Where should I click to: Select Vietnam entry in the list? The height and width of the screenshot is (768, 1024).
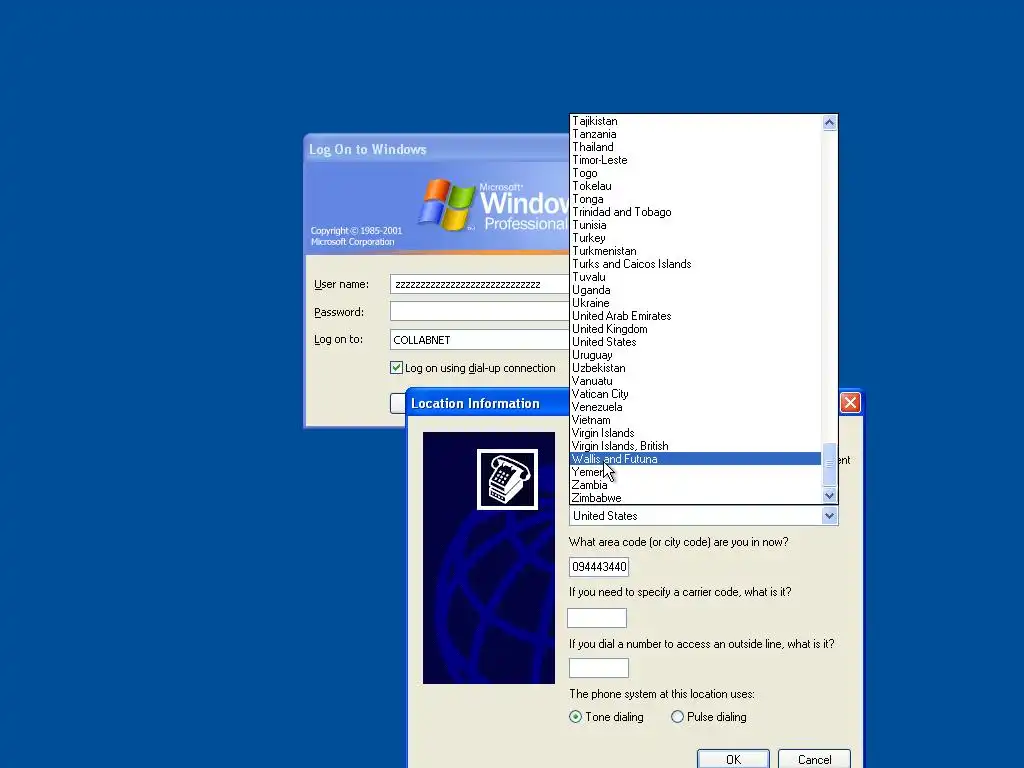pos(696,420)
